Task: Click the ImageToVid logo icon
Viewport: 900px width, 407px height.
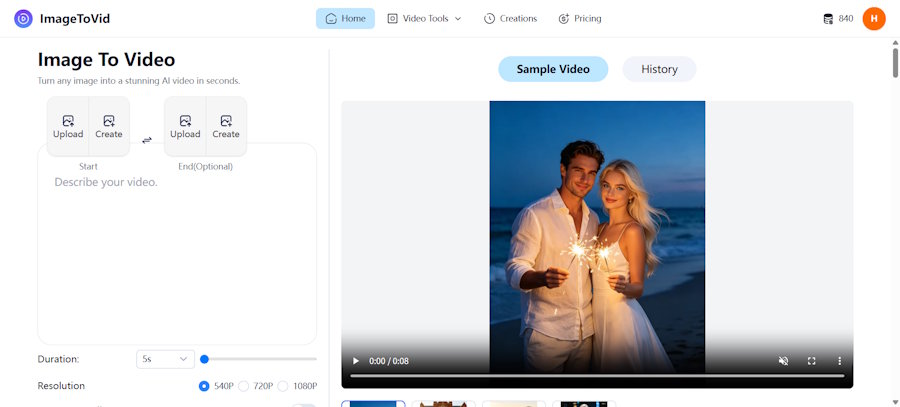Action: point(23,19)
